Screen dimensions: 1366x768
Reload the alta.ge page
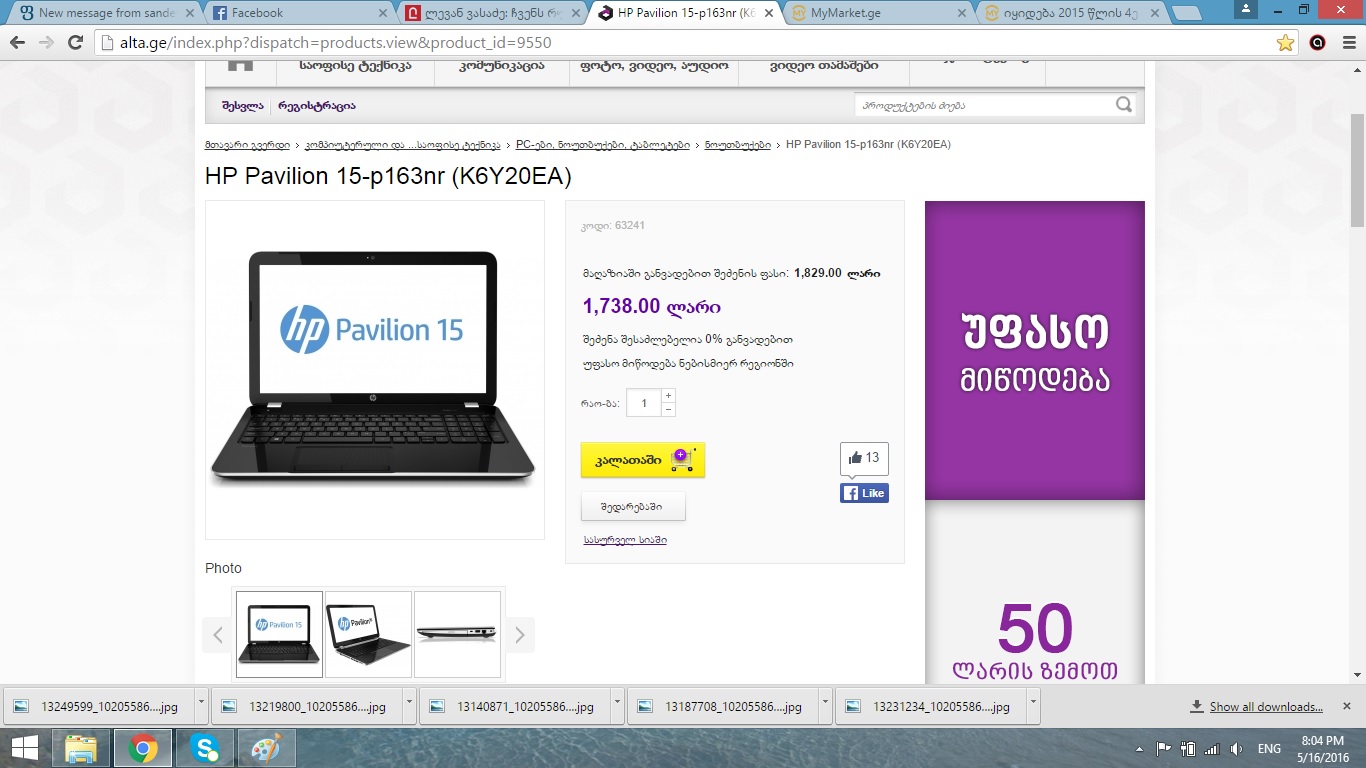pos(75,43)
